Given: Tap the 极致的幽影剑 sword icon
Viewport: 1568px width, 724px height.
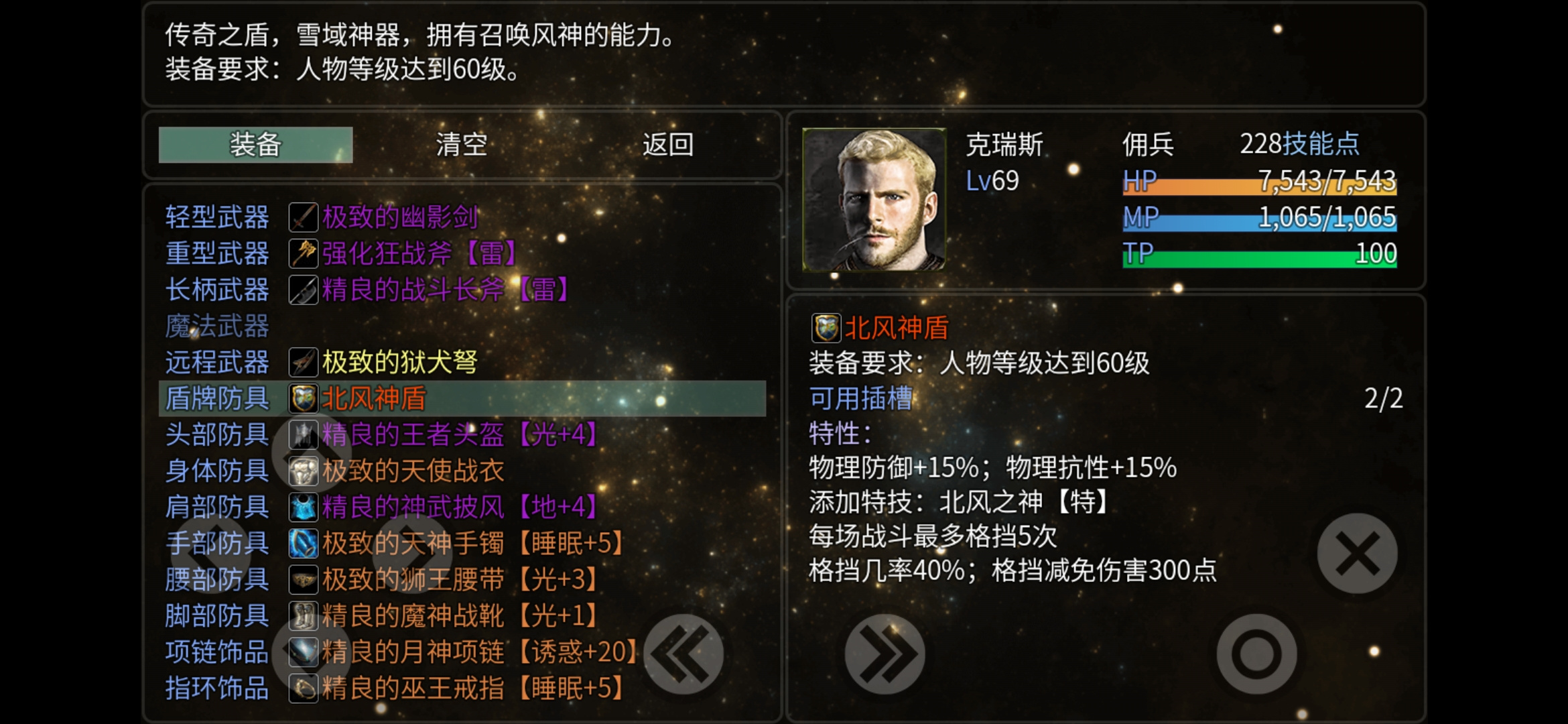Looking at the screenshot, I should (x=303, y=217).
